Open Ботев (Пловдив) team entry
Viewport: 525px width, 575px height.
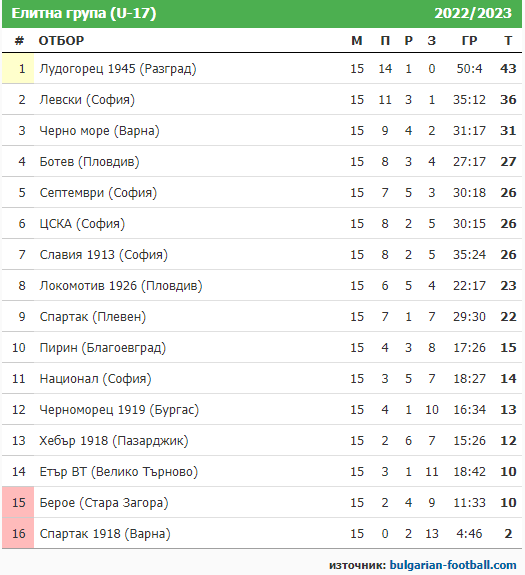point(89,162)
